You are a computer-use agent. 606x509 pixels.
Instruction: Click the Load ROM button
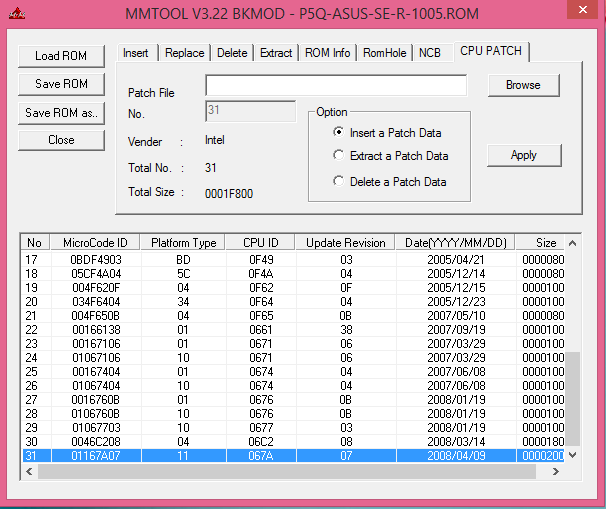pos(61,56)
